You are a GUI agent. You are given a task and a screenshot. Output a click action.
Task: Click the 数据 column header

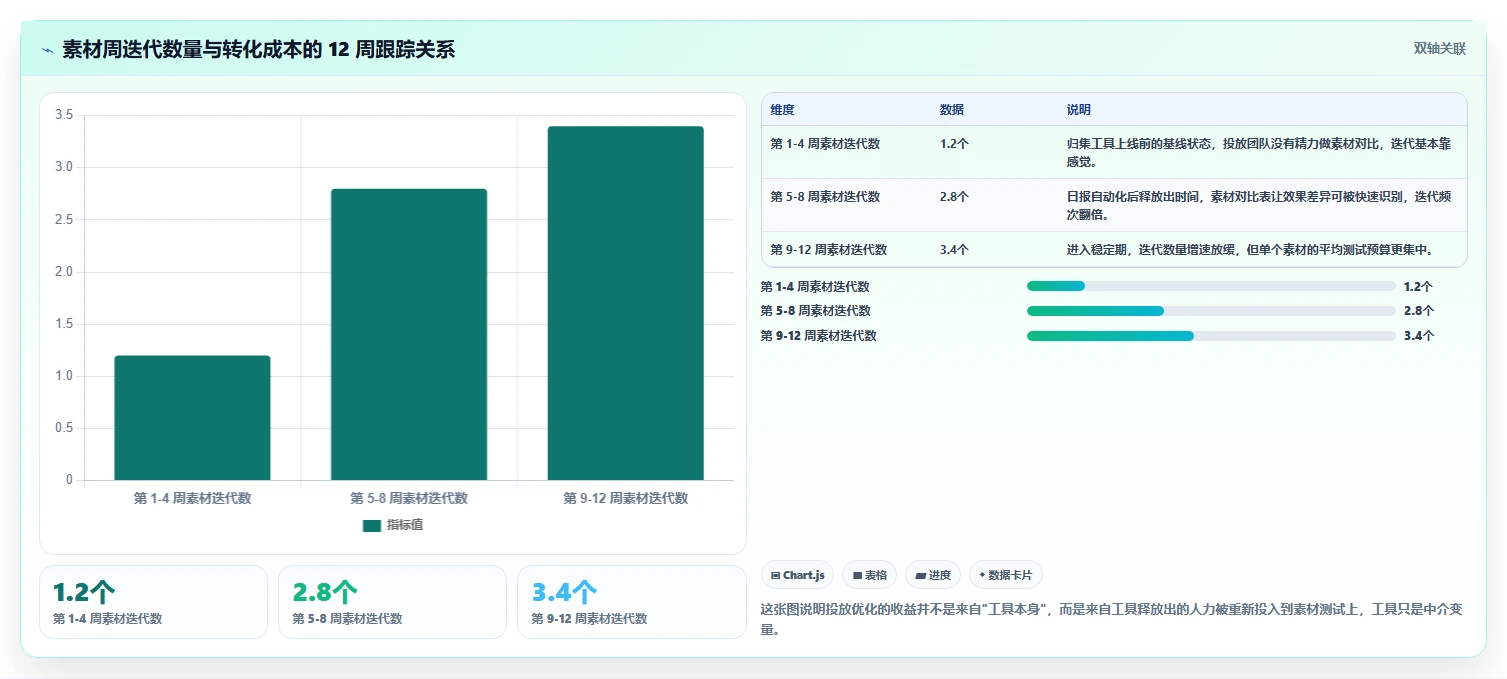coord(952,110)
